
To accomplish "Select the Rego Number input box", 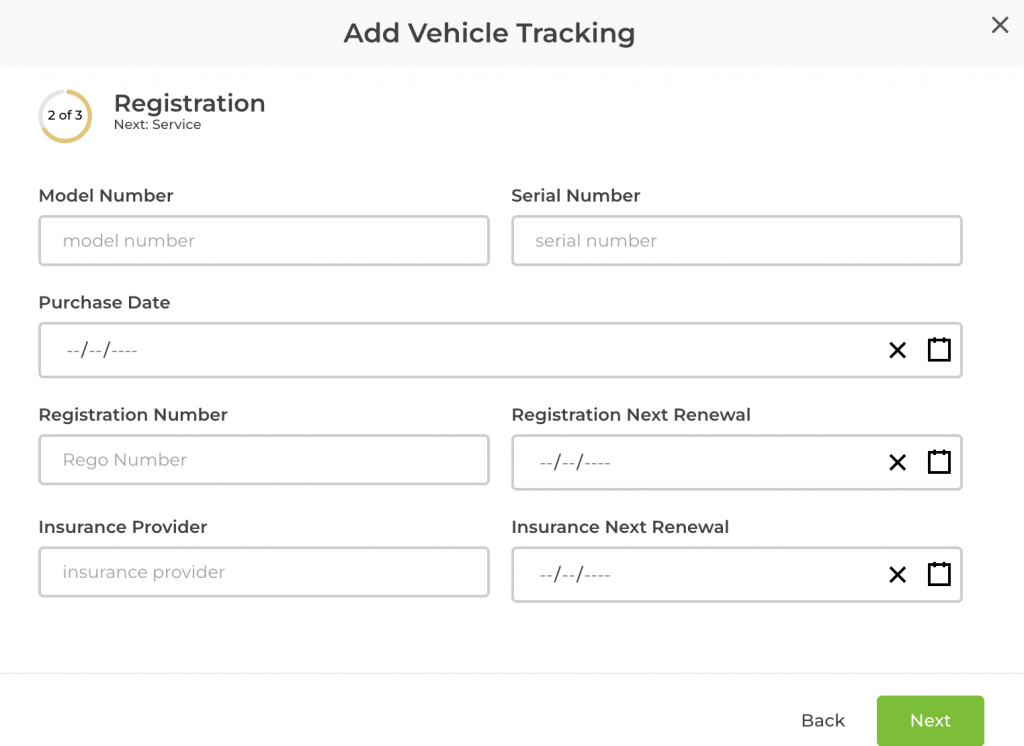I will pos(263,460).
